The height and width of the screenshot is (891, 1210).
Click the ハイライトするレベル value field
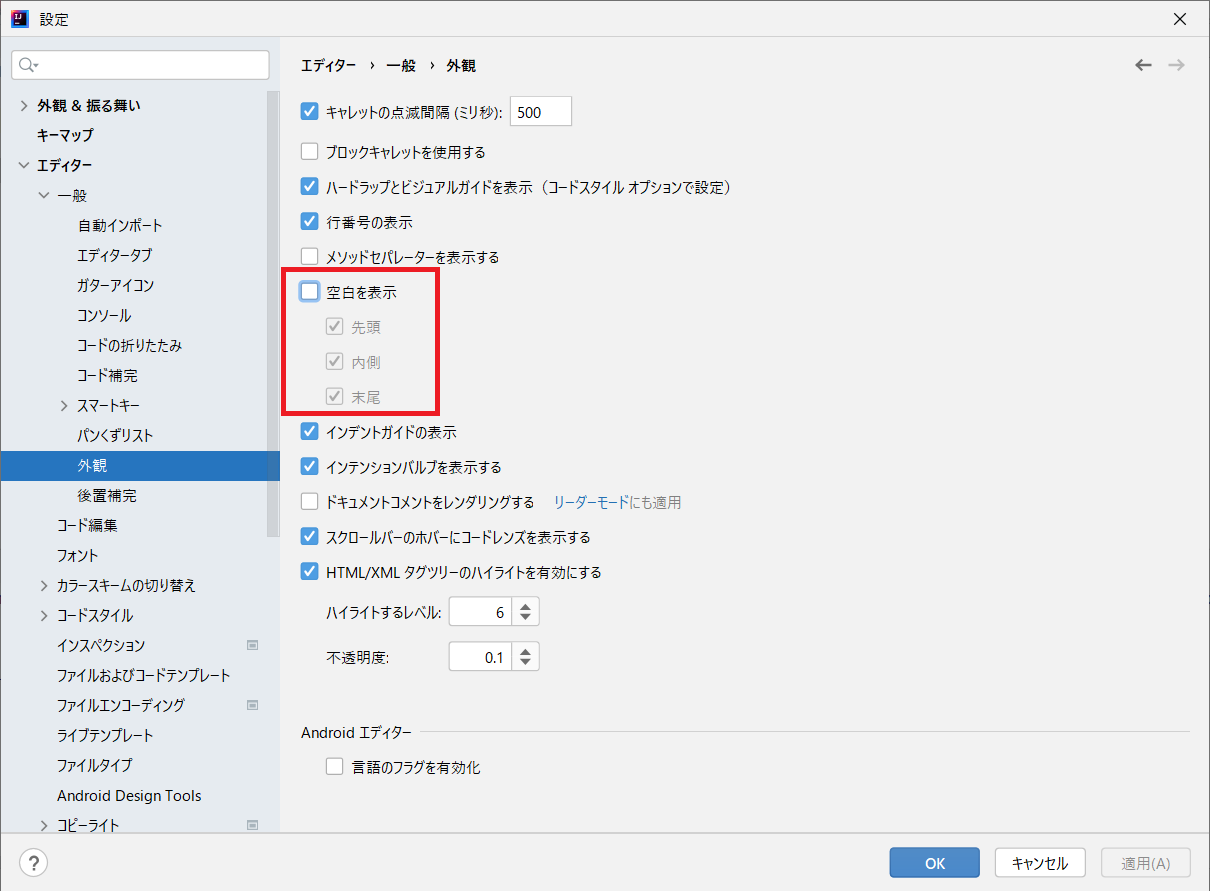click(x=481, y=612)
